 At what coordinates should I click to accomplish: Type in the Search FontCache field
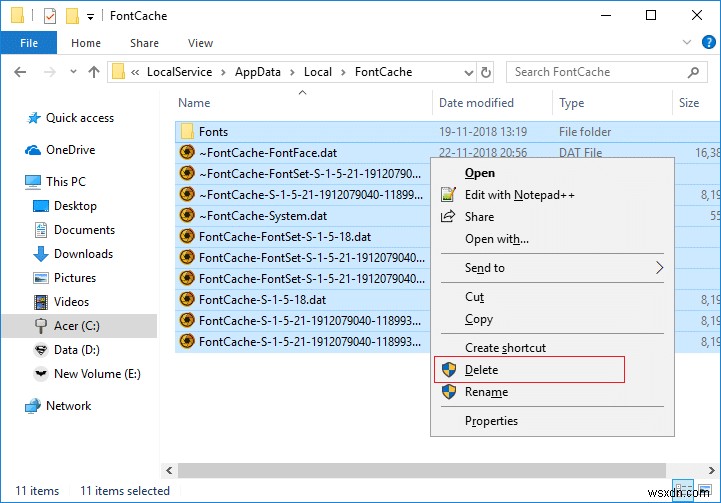tap(596, 72)
